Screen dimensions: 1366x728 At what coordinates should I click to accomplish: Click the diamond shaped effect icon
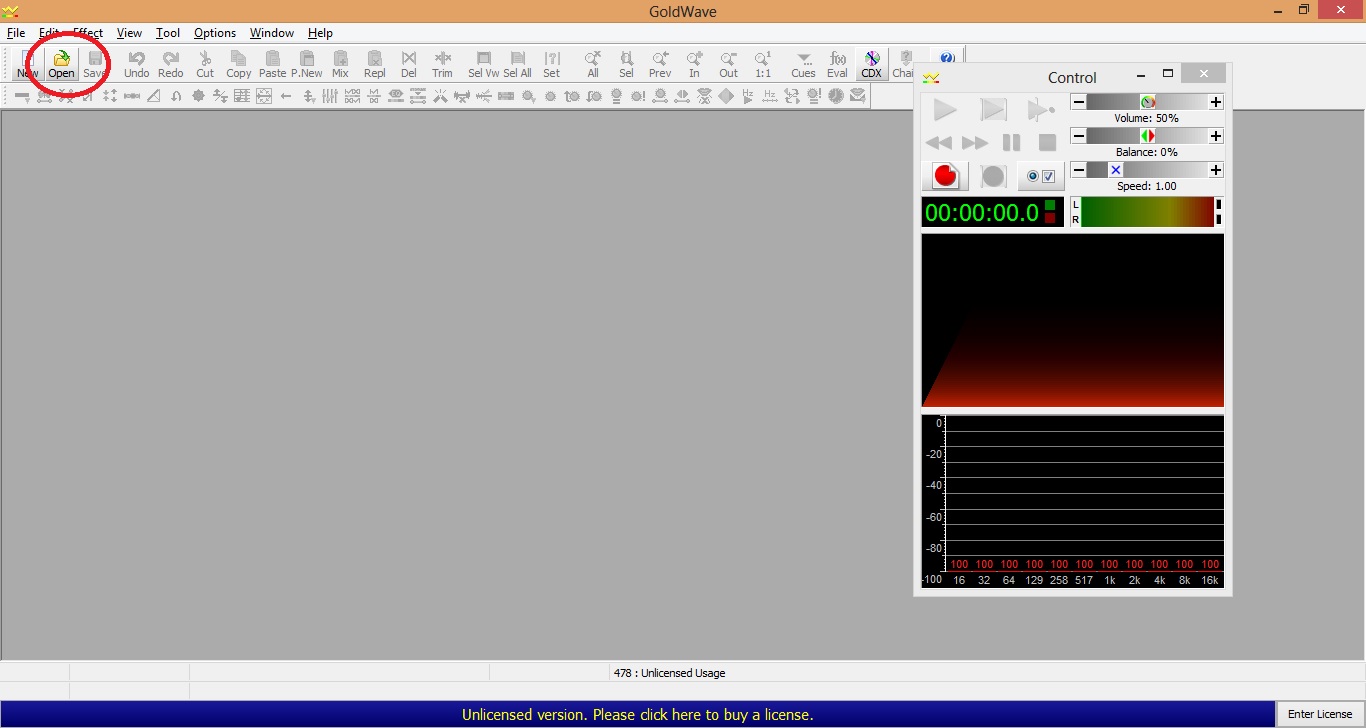click(x=726, y=96)
